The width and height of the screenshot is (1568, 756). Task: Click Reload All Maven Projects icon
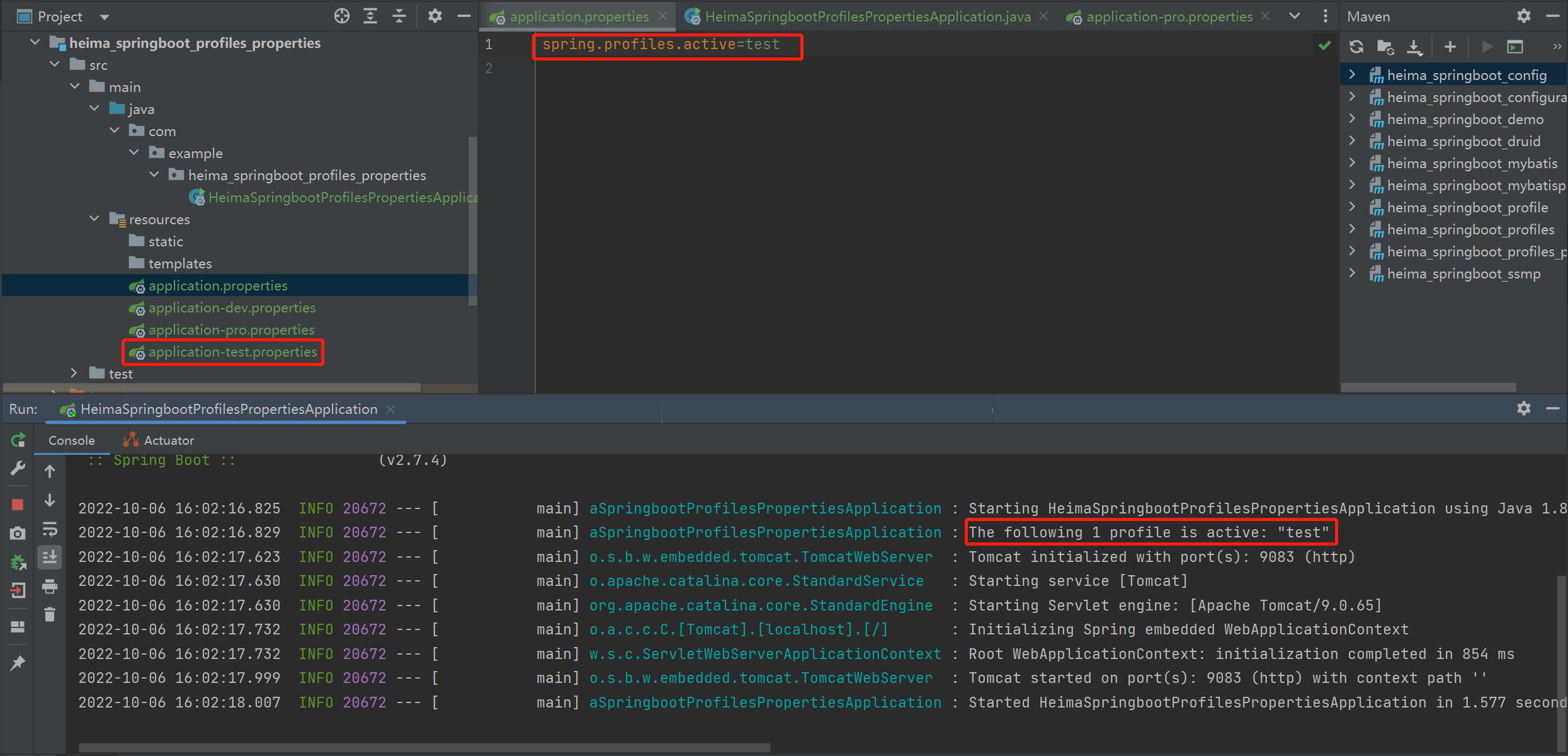tap(1356, 47)
